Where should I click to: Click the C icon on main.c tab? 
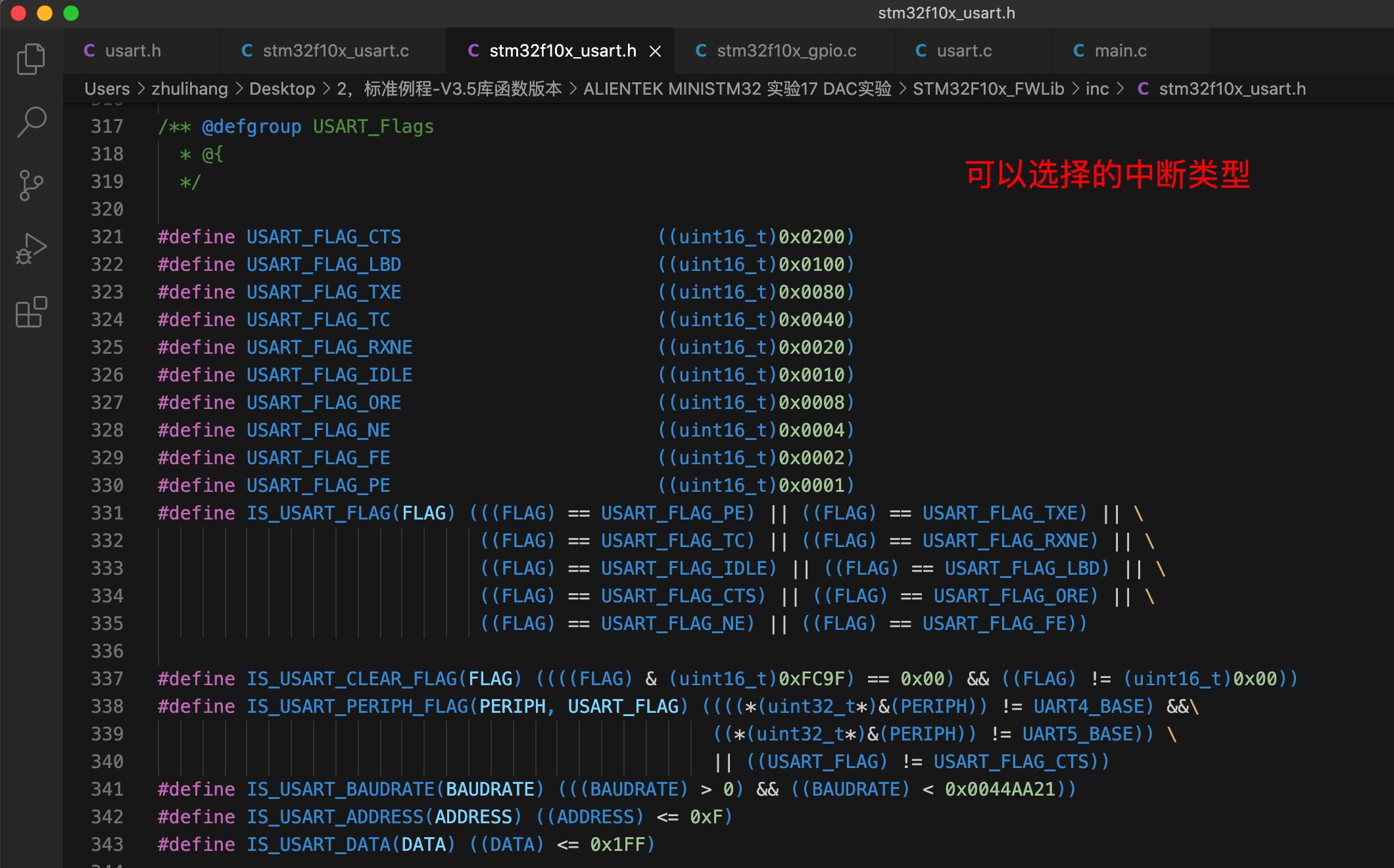point(1078,51)
